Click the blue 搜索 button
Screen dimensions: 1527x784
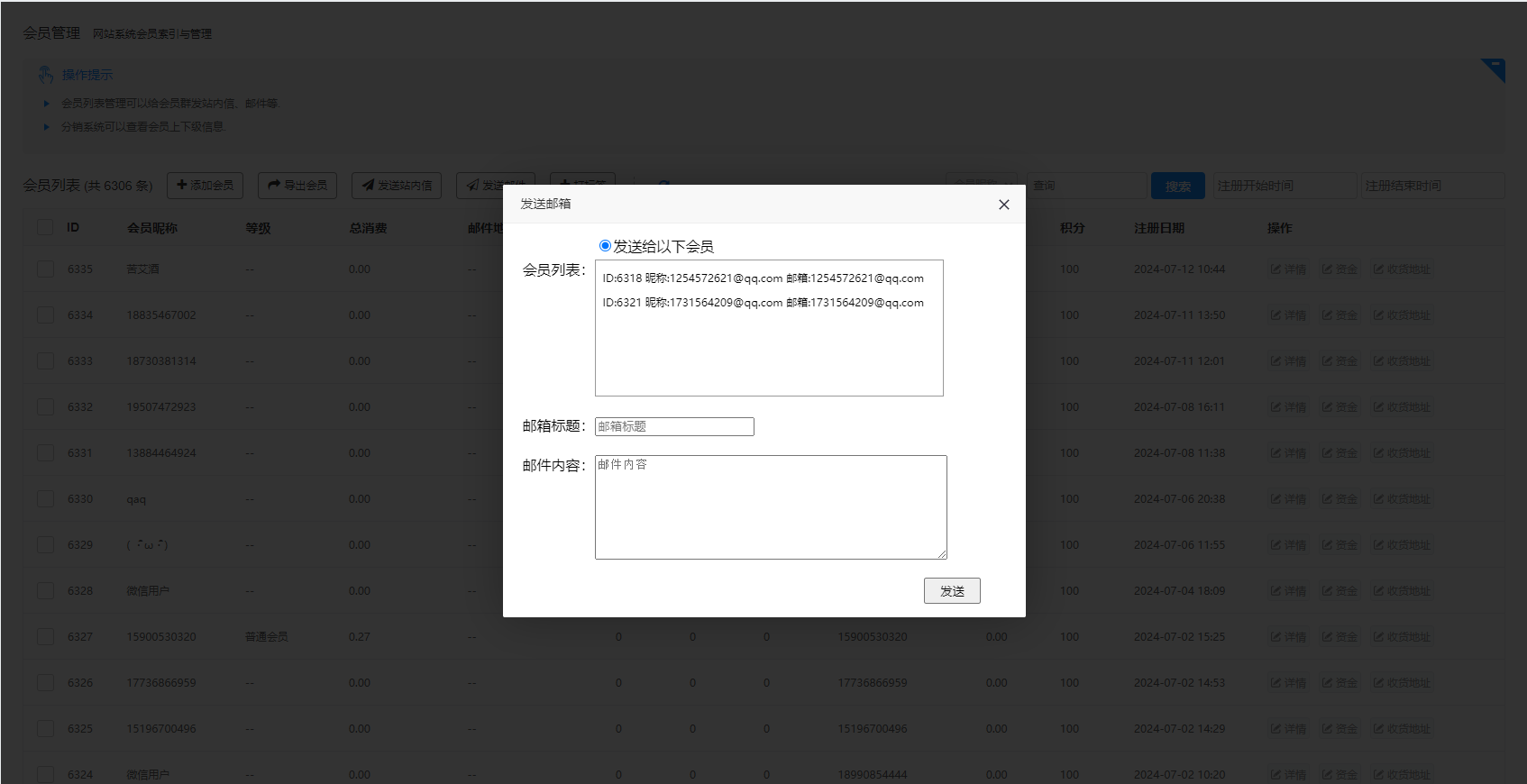1177,187
